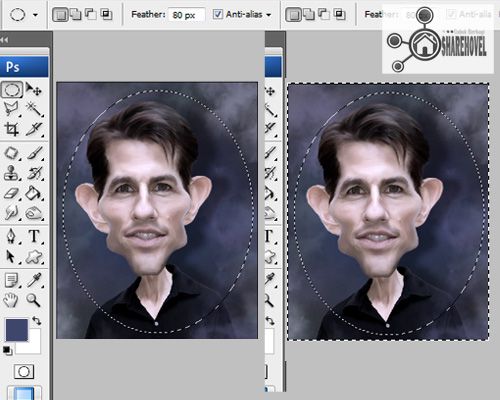This screenshot has width=500, height=400.
Task: Open the tool preset picker arrow
Action: [x=36, y=15]
